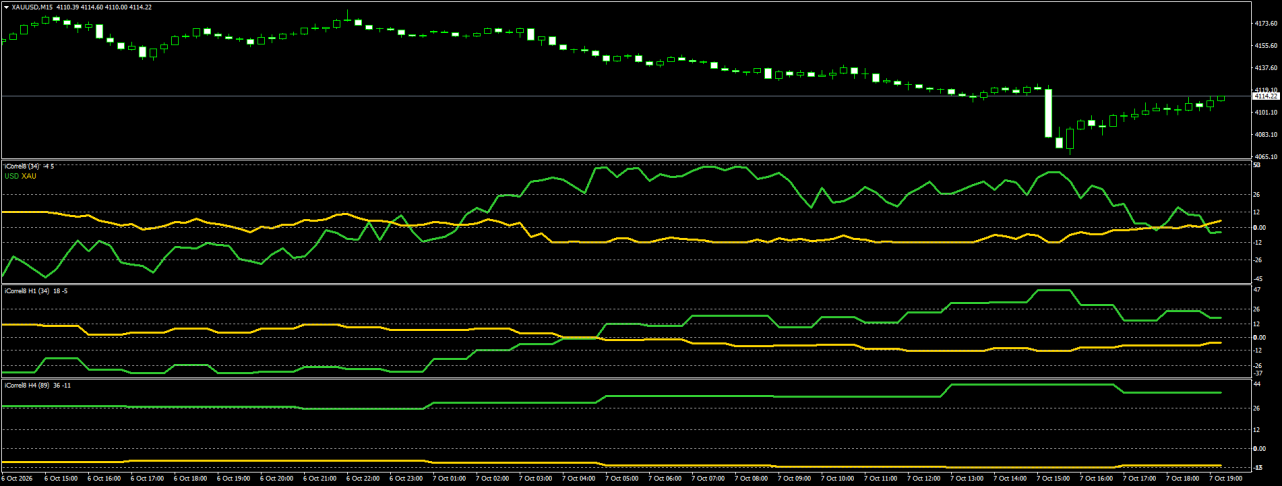Click the 6 Oct 22:00 time label
The height and width of the screenshot is (486, 1282).
pos(363,479)
